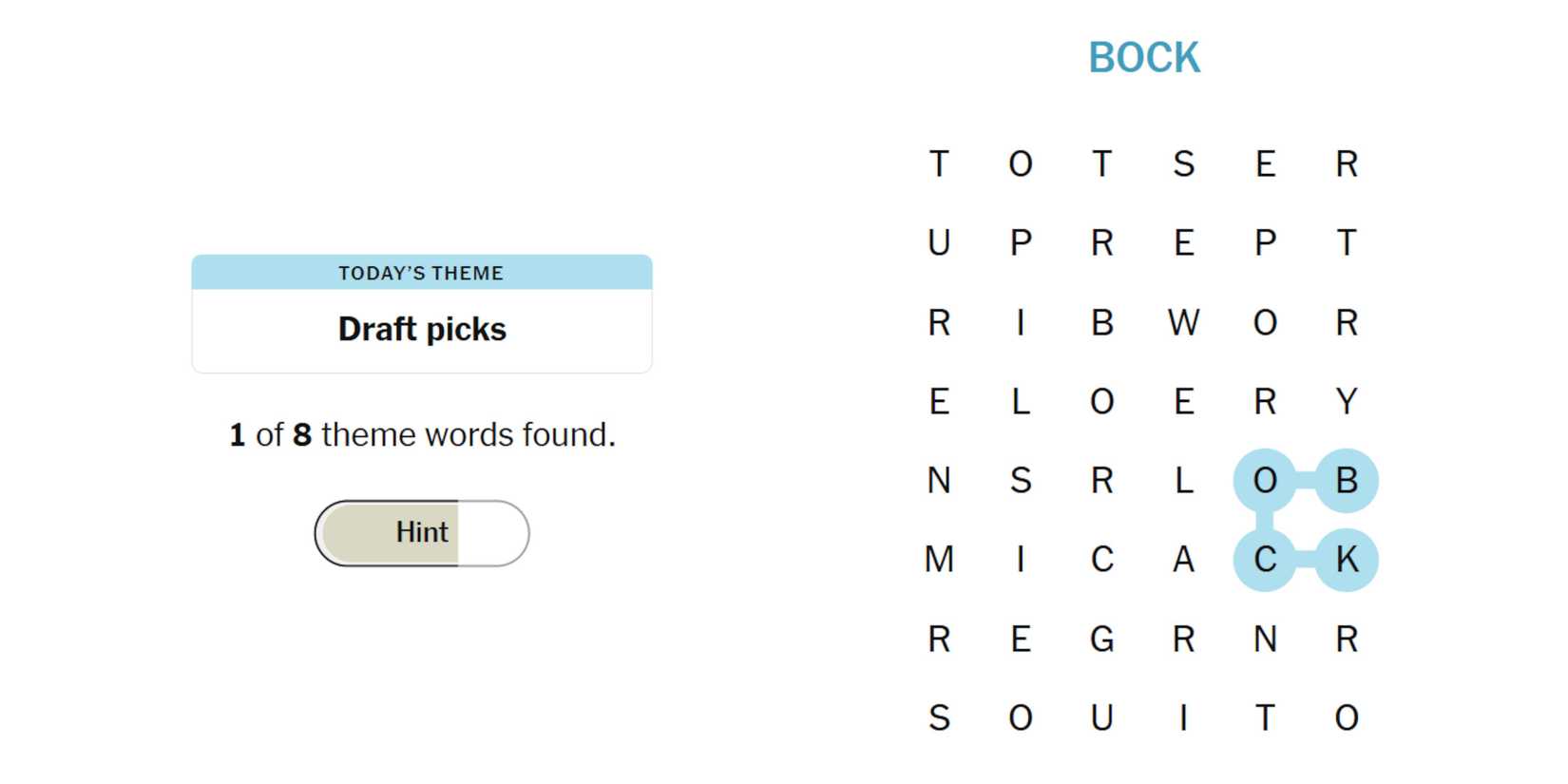
Task: Click the N directly below highlighted C
Action: point(1265,639)
